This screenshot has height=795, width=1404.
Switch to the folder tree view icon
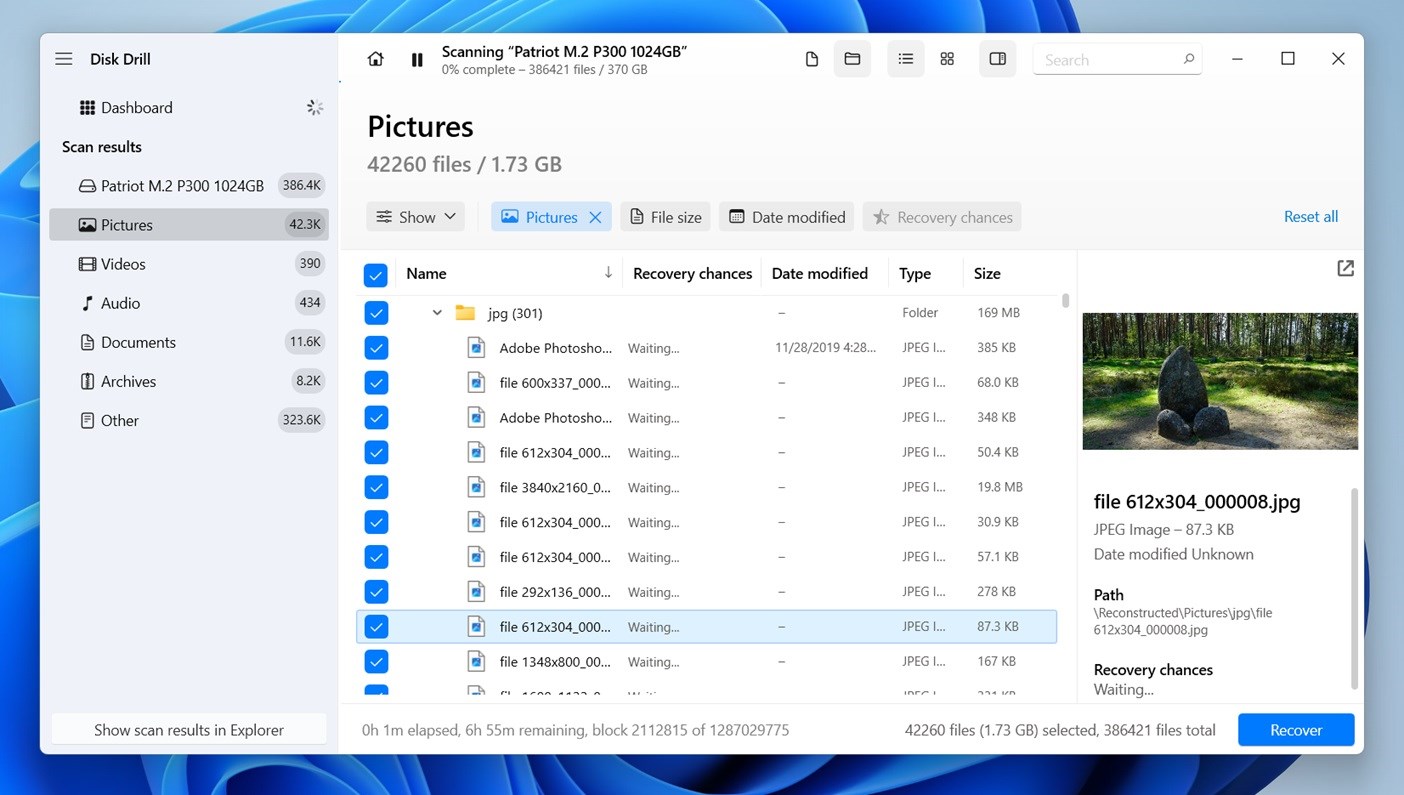(x=852, y=59)
